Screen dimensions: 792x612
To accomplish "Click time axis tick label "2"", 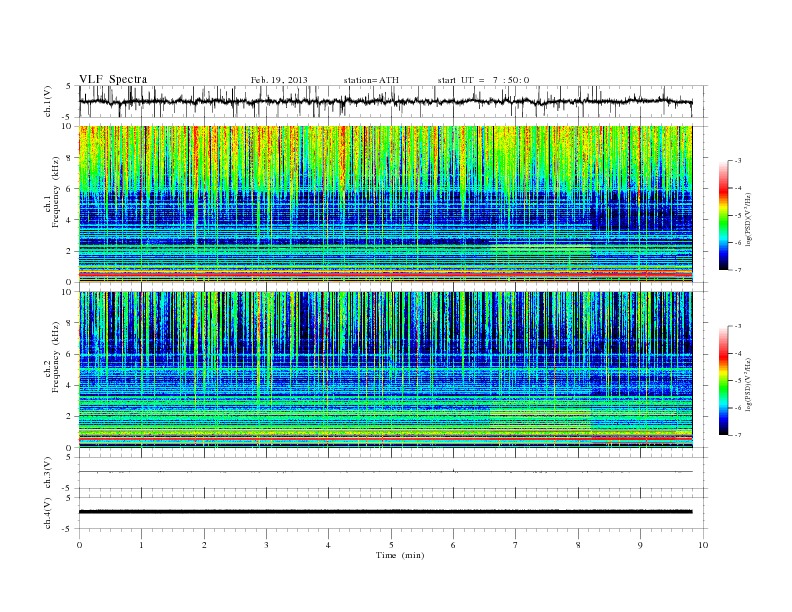I will pyautogui.click(x=204, y=545).
